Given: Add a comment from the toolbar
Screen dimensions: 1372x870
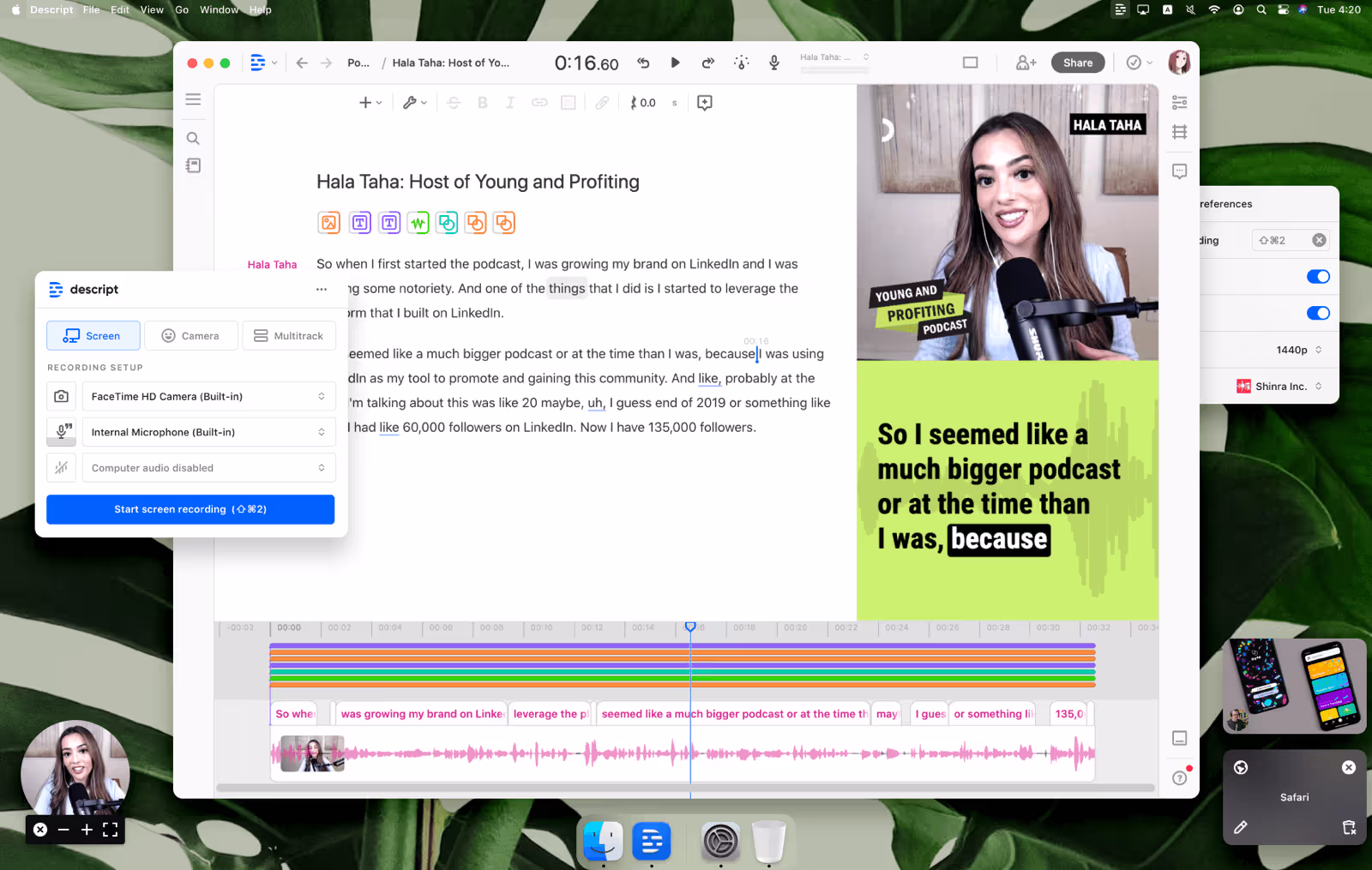Looking at the screenshot, I should tap(705, 103).
